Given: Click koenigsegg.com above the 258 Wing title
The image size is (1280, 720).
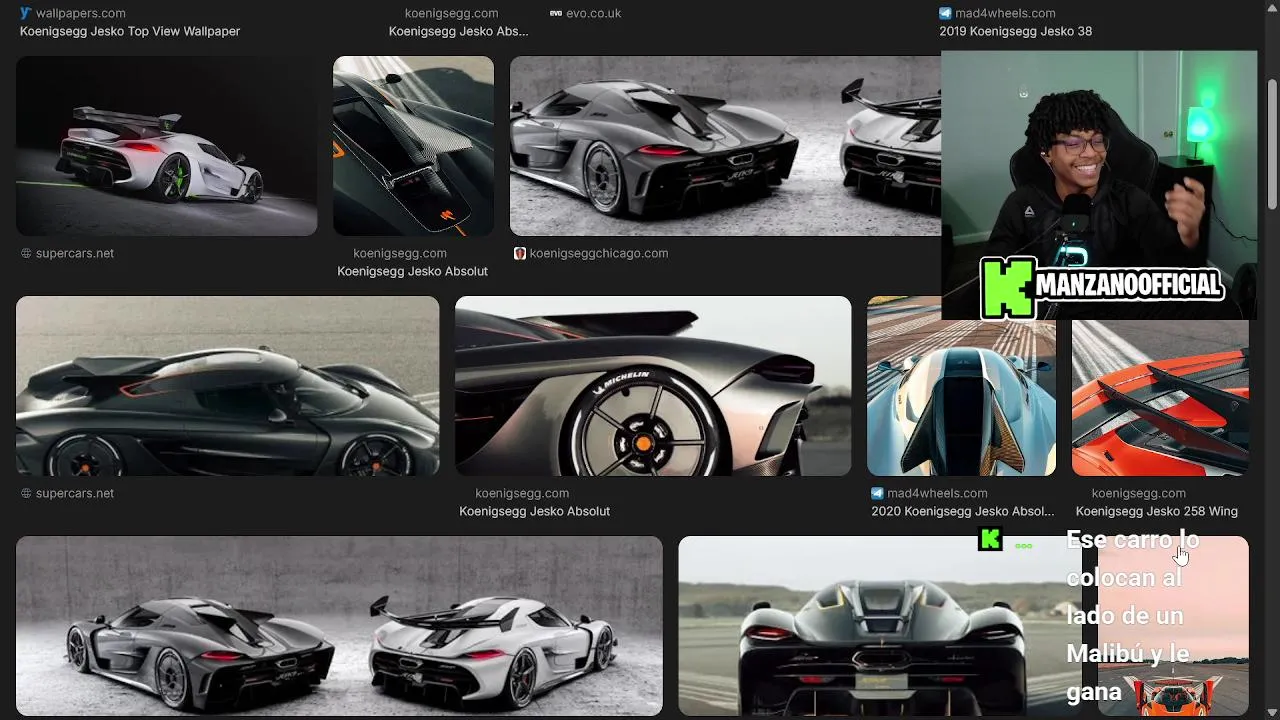Looking at the screenshot, I should tap(1138, 493).
